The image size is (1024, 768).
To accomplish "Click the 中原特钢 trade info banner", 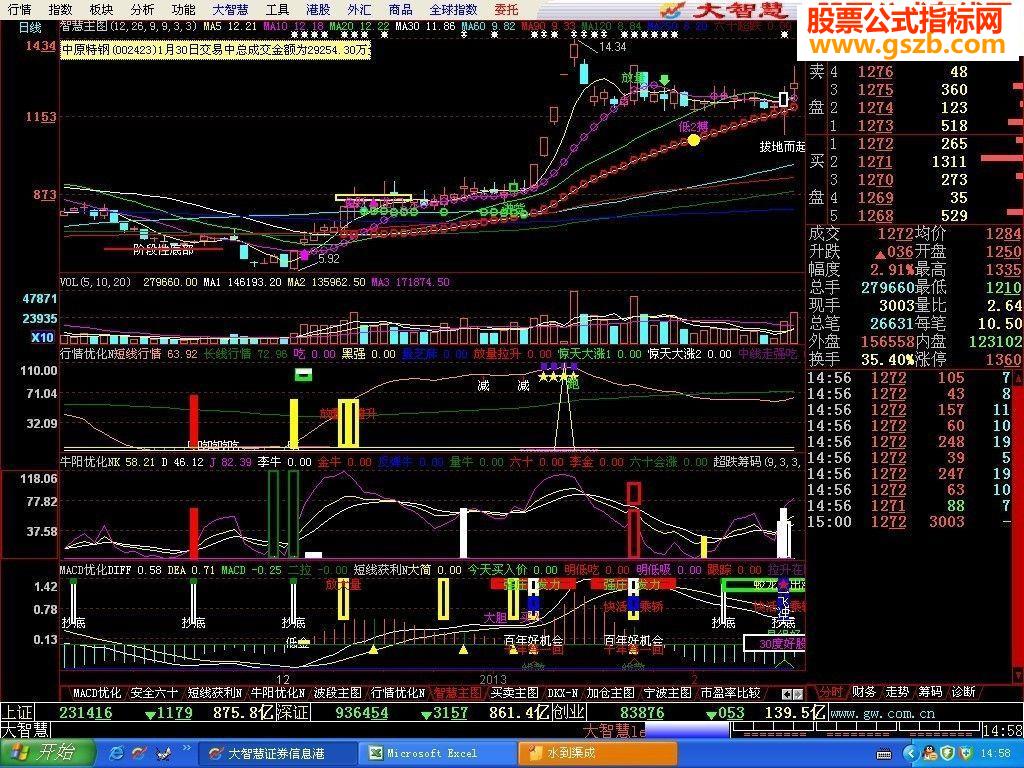I will tap(216, 50).
